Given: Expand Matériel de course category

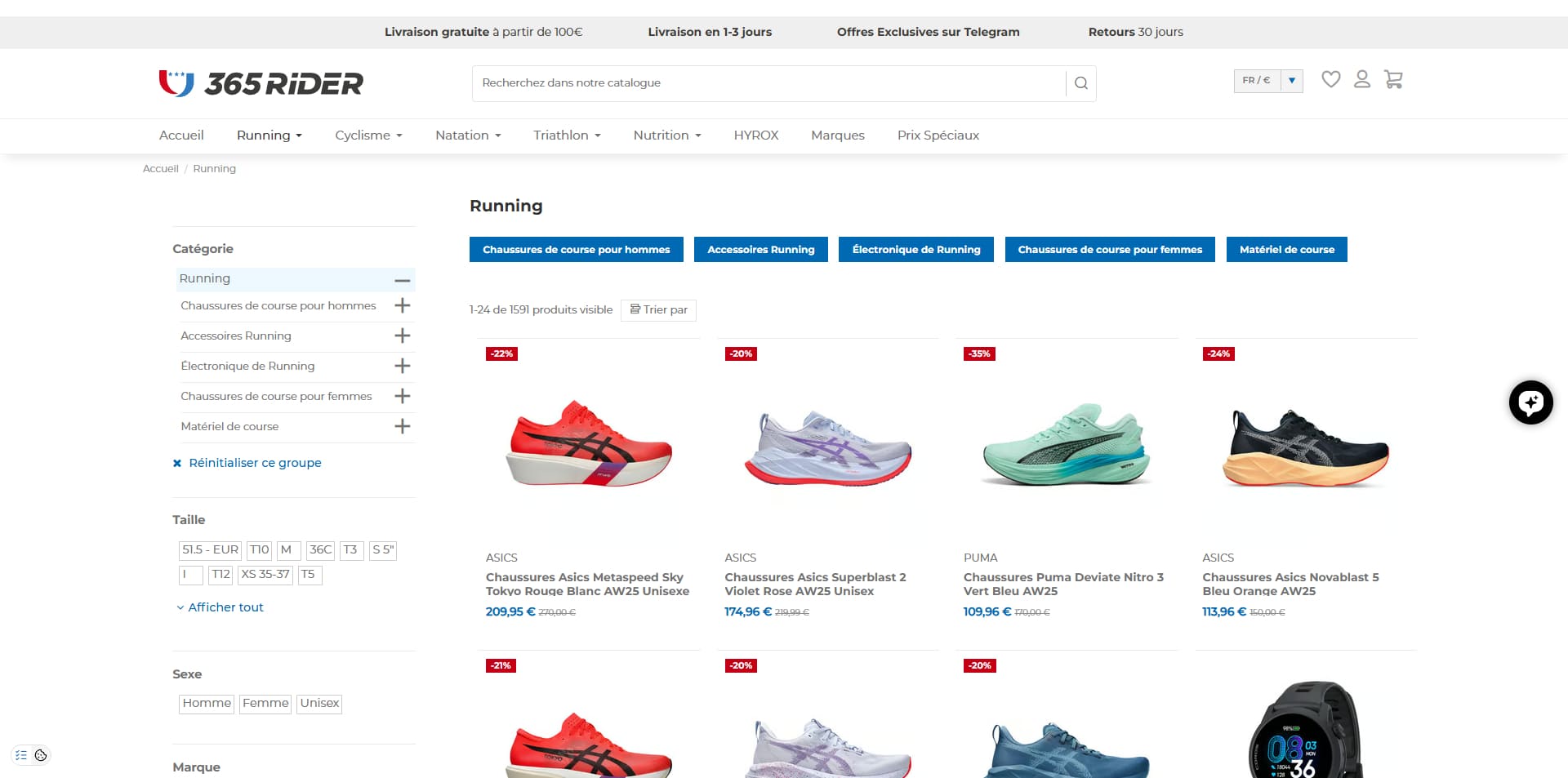Looking at the screenshot, I should tap(402, 426).
